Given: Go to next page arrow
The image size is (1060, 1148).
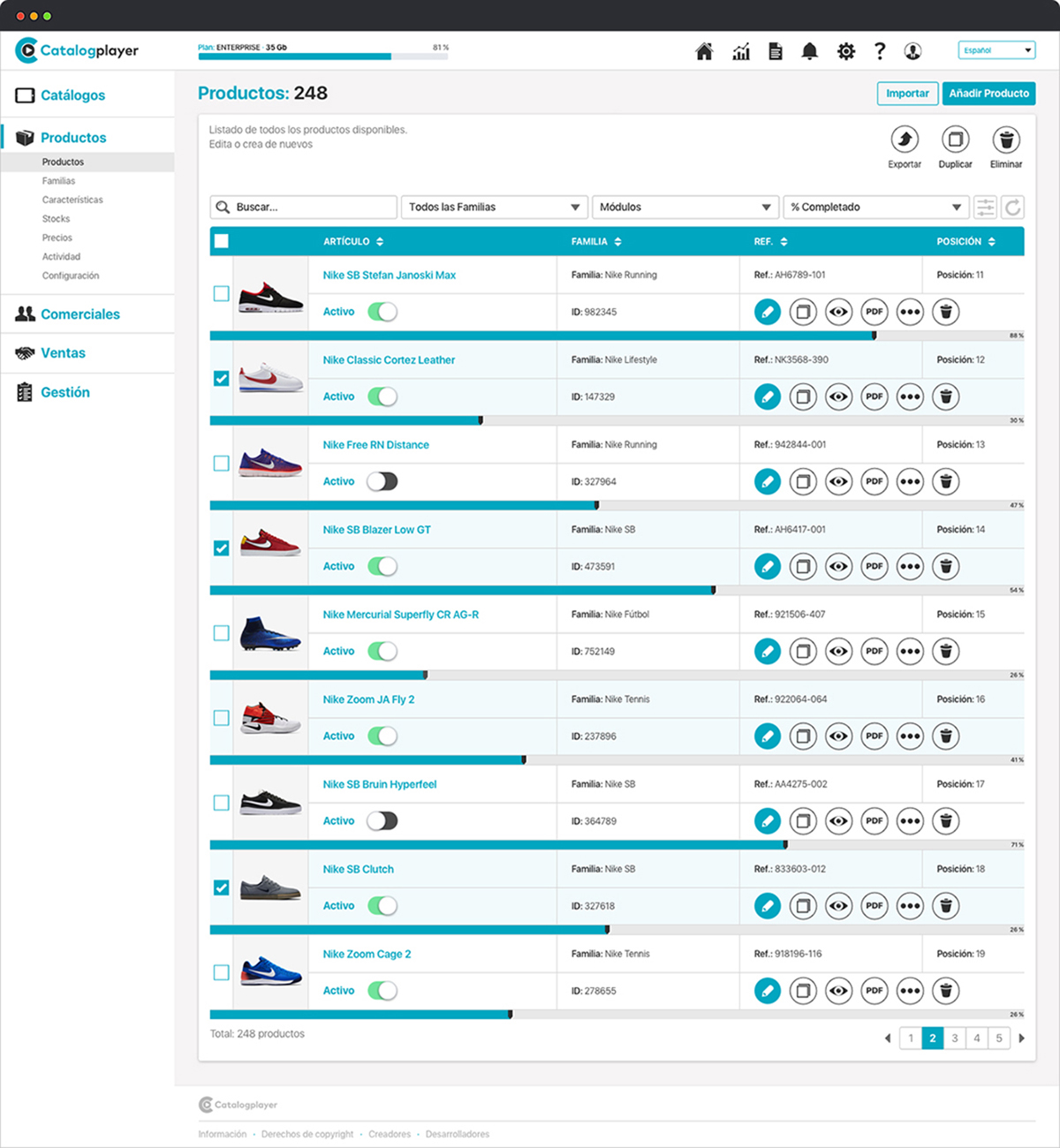Looking at the screenshot, I should 1022,1038.
